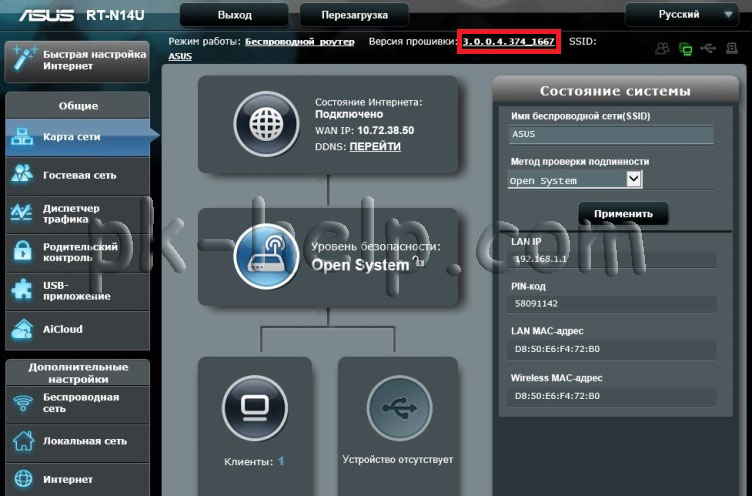The height and width of the screenshot is (496, 752).
Task: Click the Клиенты count number 1
Action: 281,461
